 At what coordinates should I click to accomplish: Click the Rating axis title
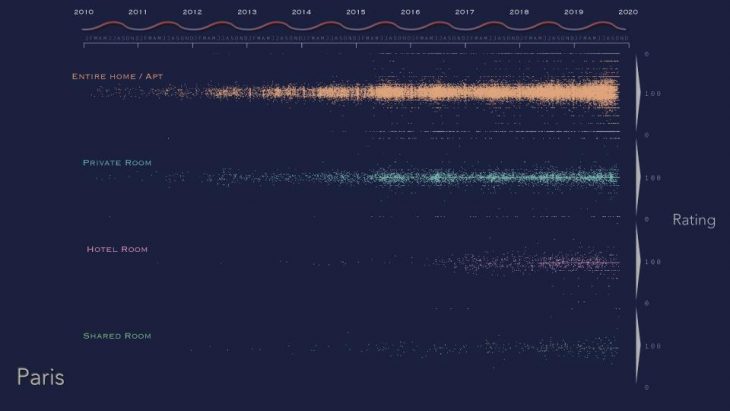tap(693, 220)
